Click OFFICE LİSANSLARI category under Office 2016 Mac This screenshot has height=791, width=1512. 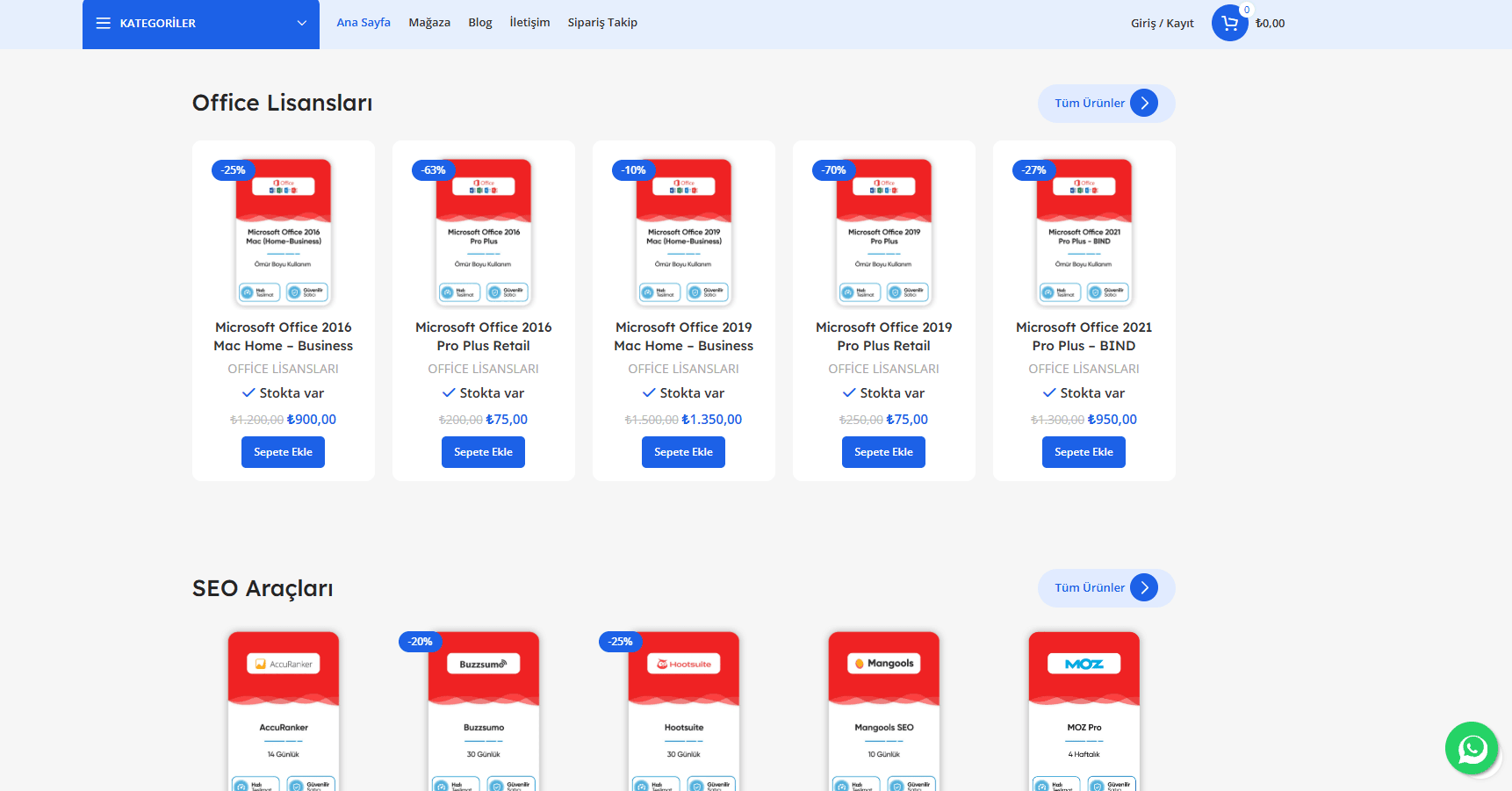[284, 369]
